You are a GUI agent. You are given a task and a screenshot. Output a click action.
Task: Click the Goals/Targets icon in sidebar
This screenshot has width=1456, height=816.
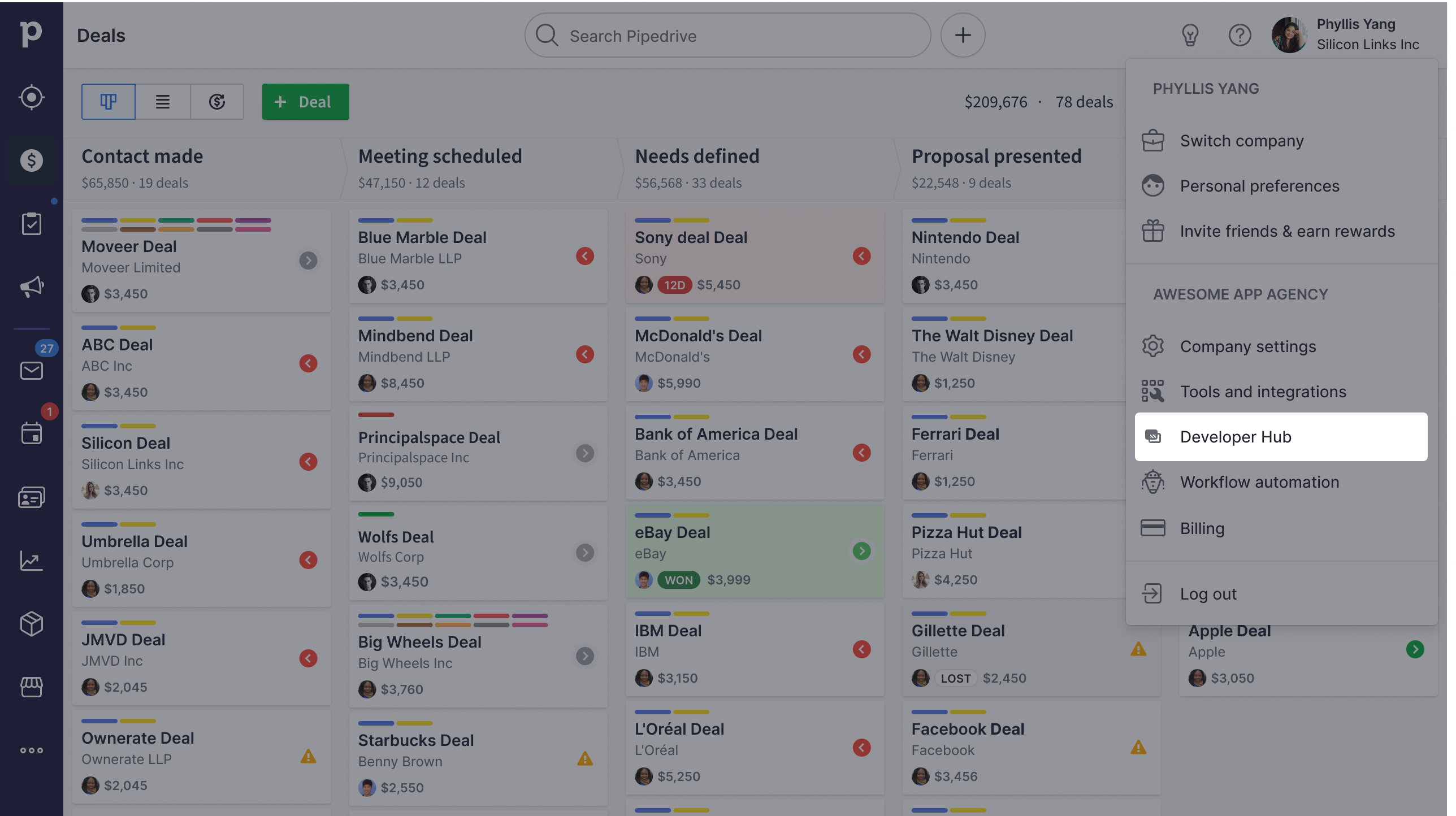click(31, 97)
